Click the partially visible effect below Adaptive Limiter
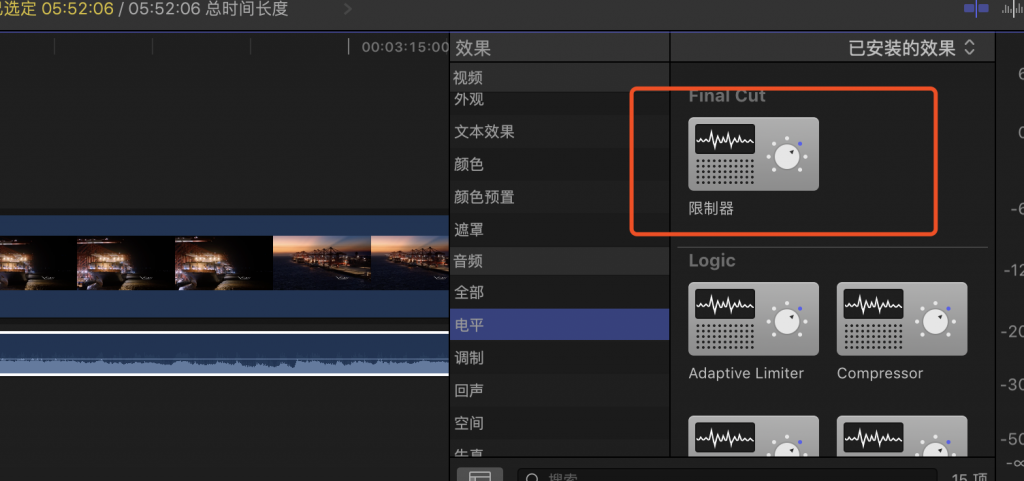This screenshot has height=481, width=1024. coord(753,436)
